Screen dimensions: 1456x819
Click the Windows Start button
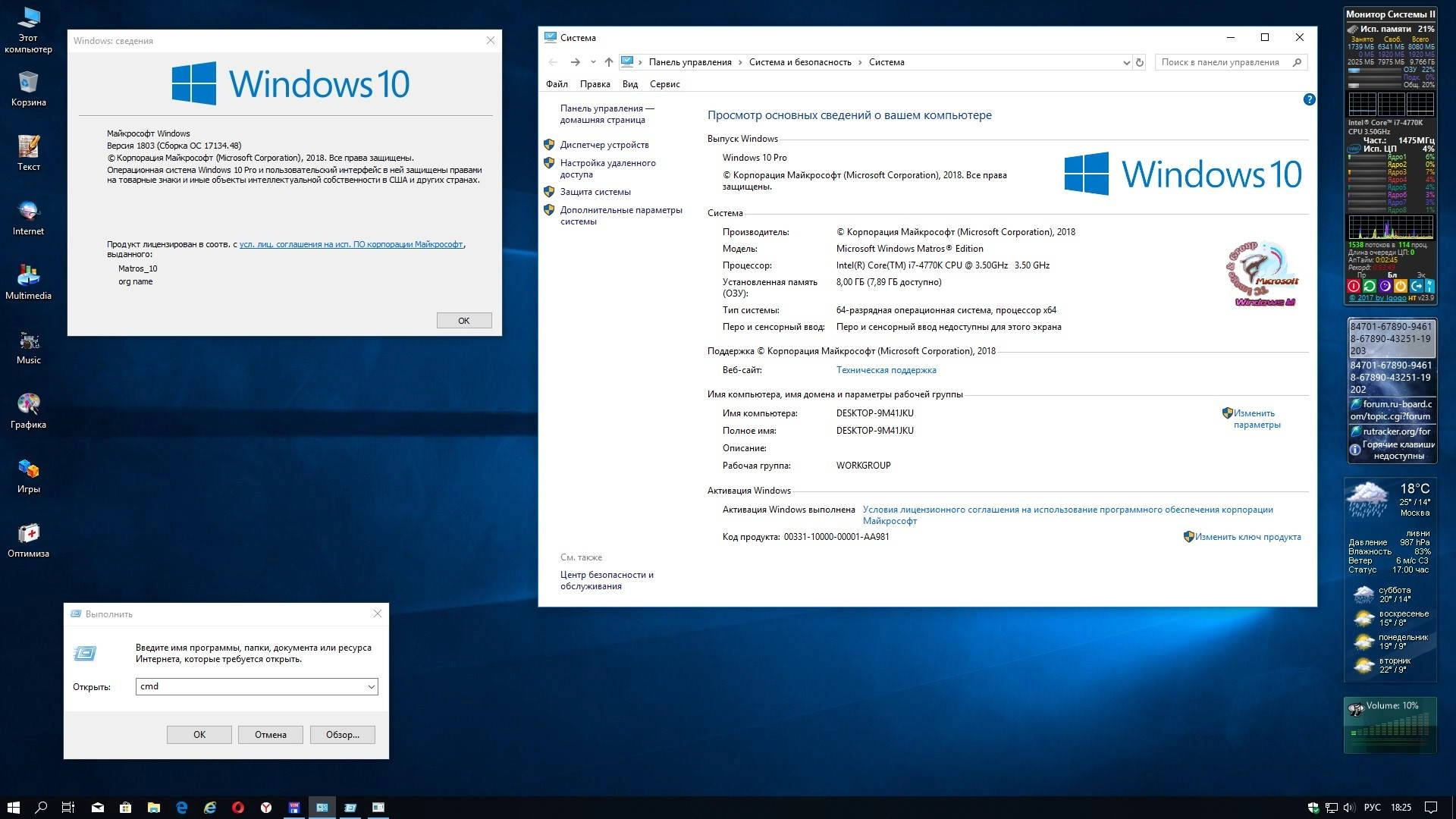pyautogui.click(x=13, y=808)
